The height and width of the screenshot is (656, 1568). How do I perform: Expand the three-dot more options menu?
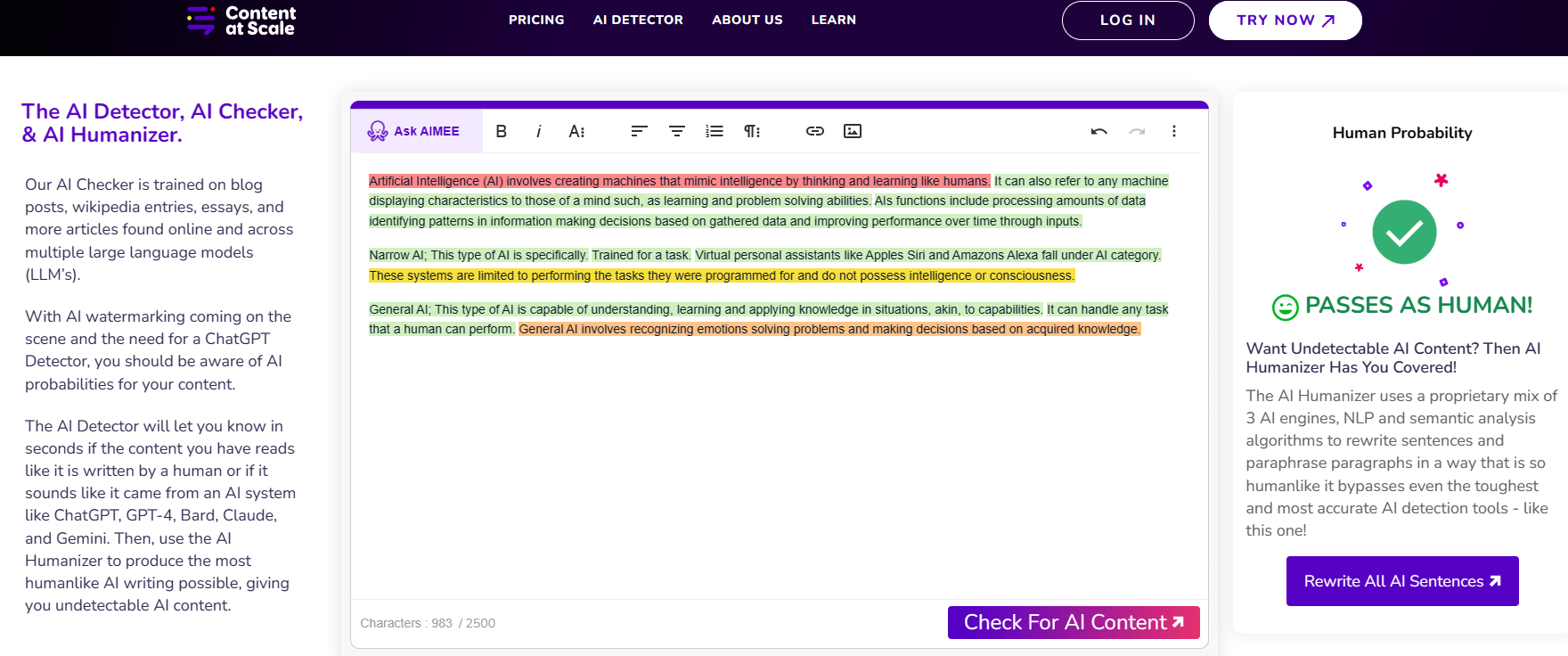point(1174,131)
